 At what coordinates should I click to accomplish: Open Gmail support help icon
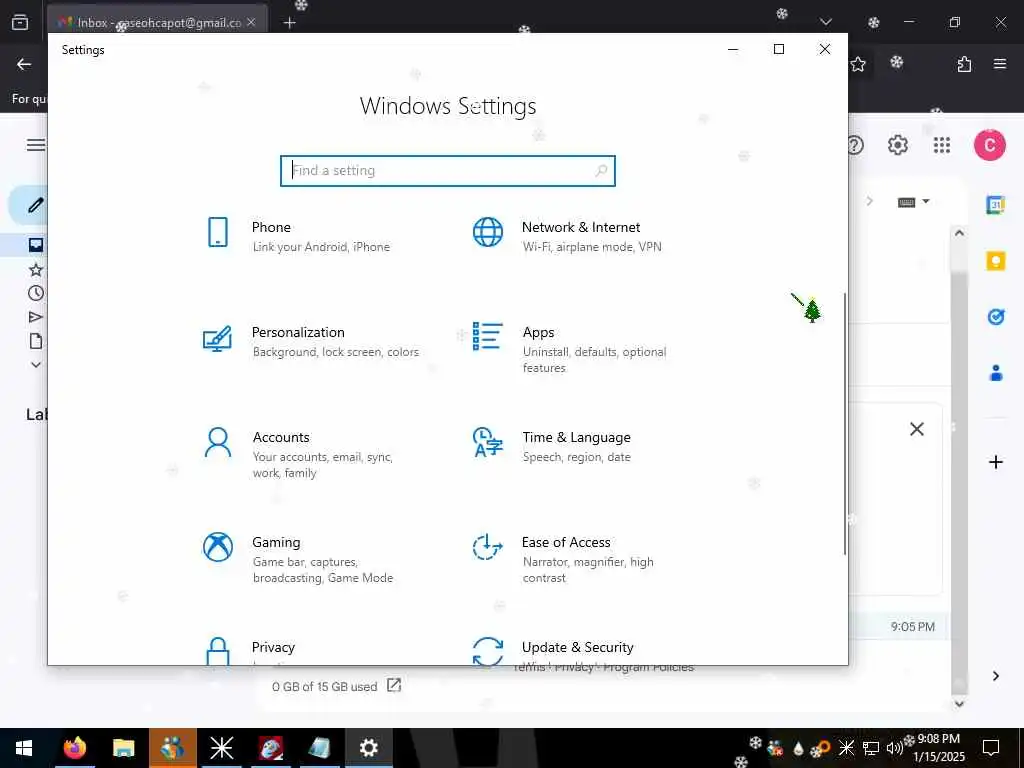[x=856, y=145]
